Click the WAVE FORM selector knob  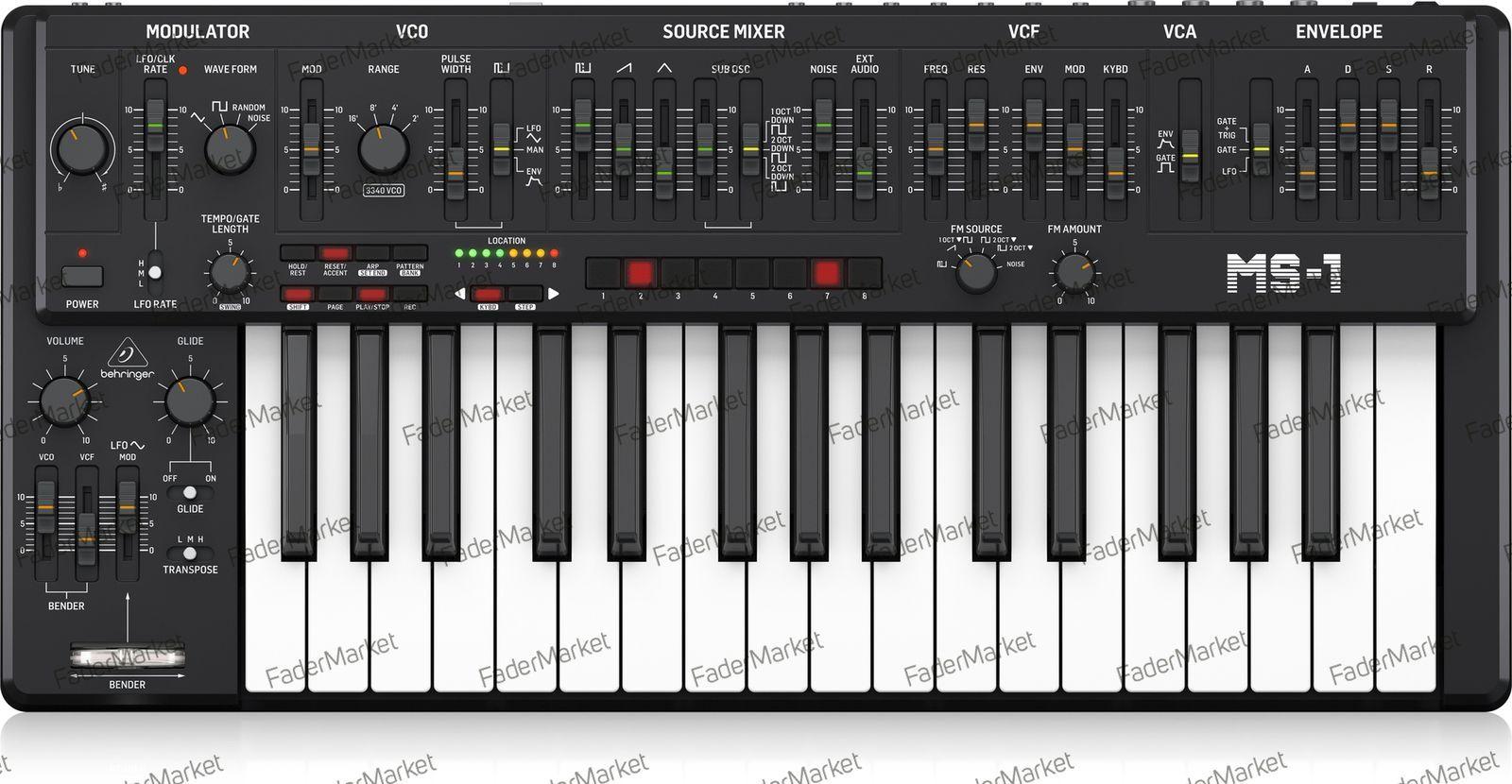coord(230,146)
